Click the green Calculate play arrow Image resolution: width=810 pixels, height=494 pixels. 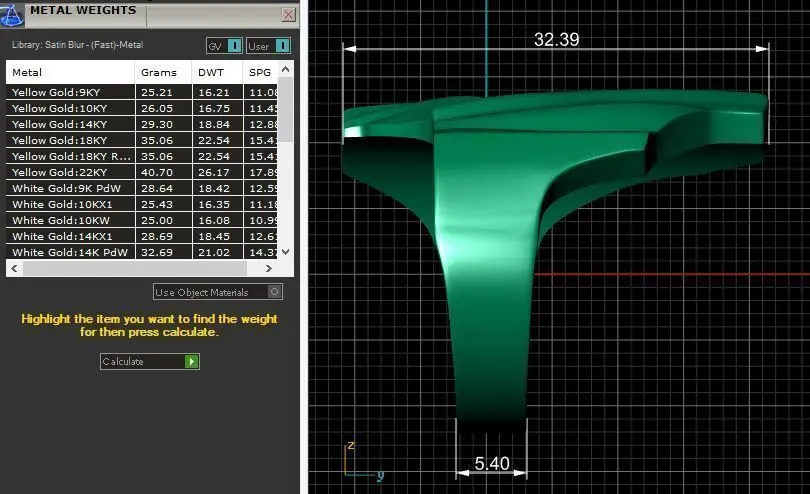click(192, 361)
